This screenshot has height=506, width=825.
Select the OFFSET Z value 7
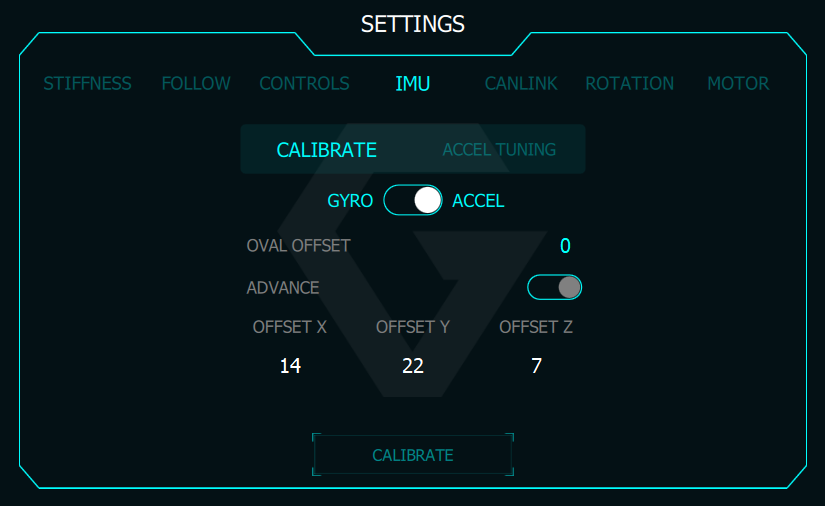(536, 366)
